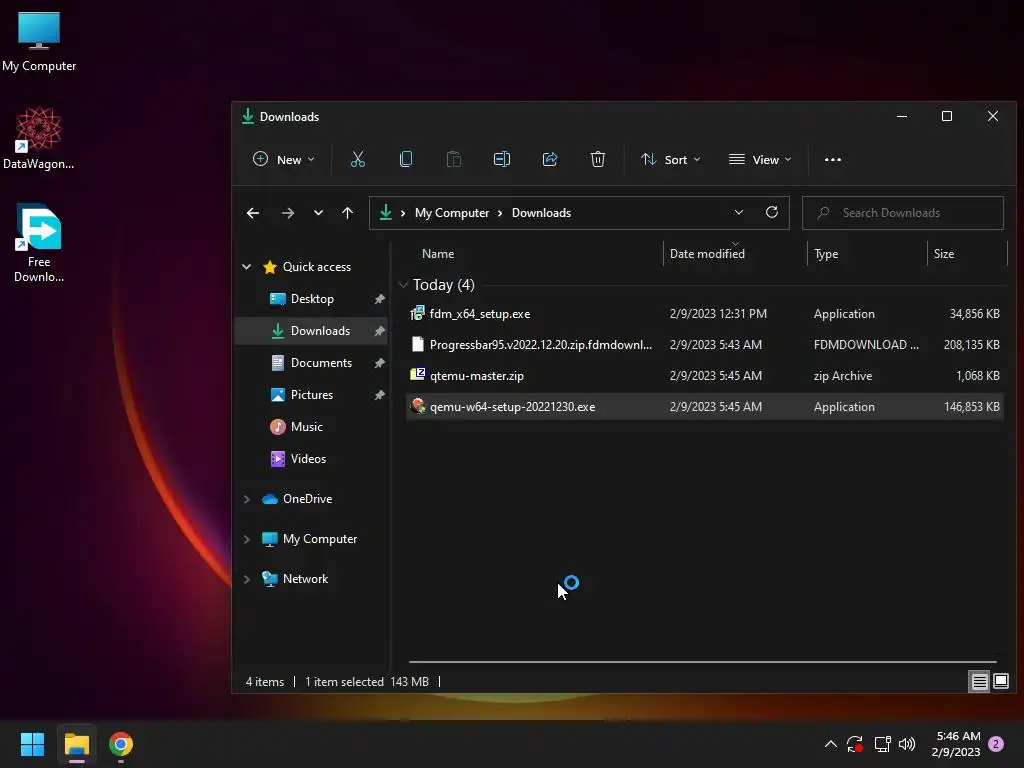
Task: Expand the Network tree node
Action: pos(247,579)
